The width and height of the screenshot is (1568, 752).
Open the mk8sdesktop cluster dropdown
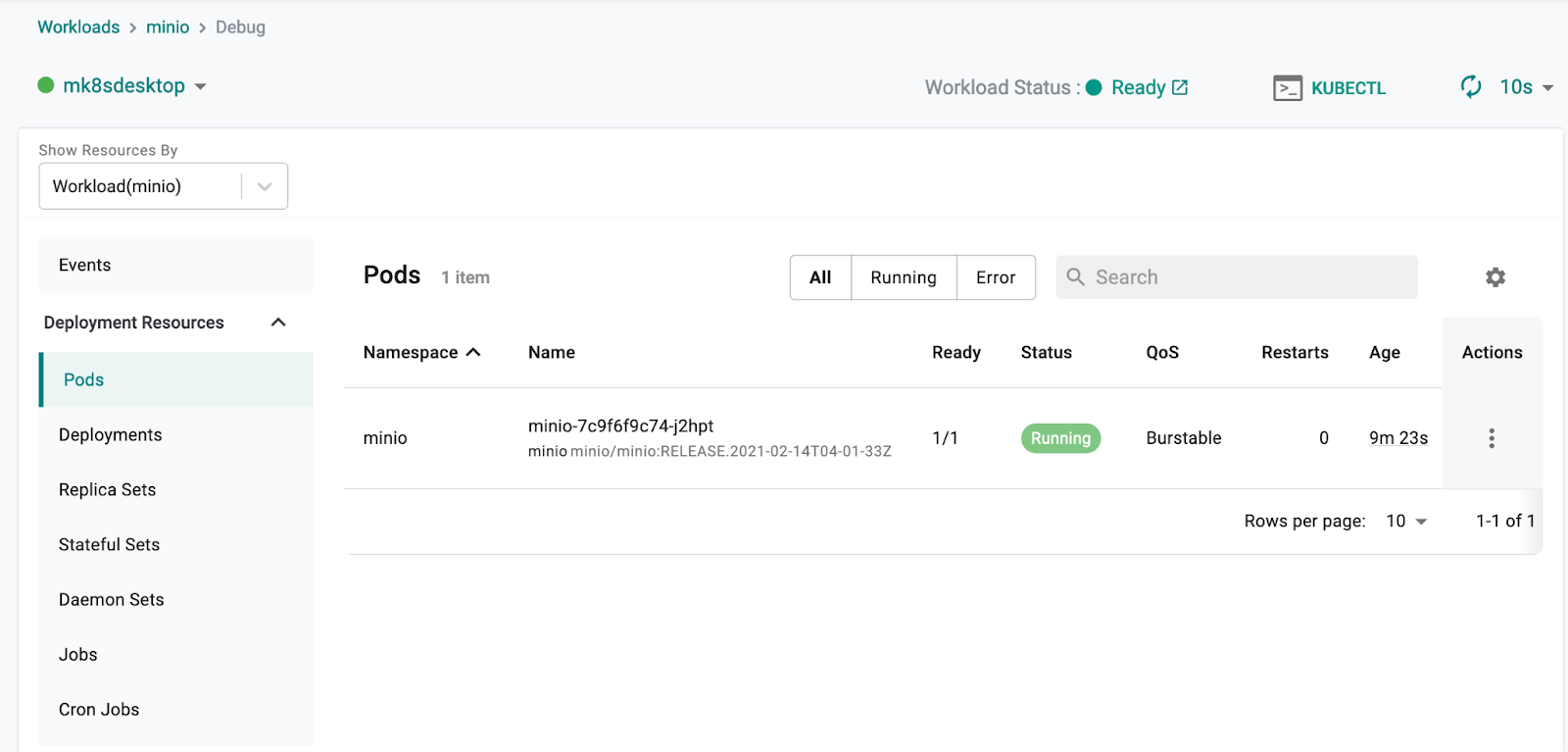[200, 86]
